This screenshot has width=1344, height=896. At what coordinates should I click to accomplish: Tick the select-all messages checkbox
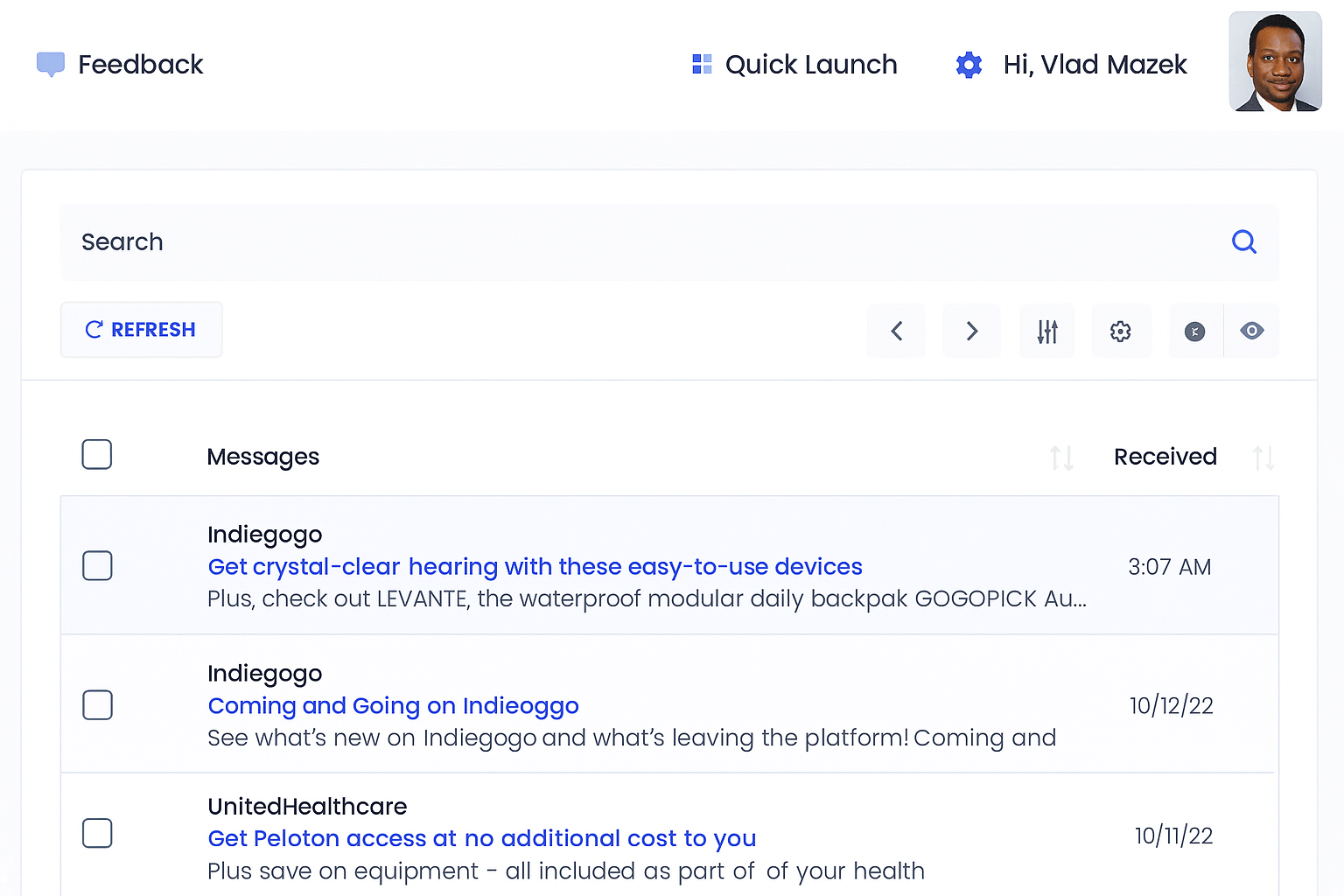[x=97, y=455]
